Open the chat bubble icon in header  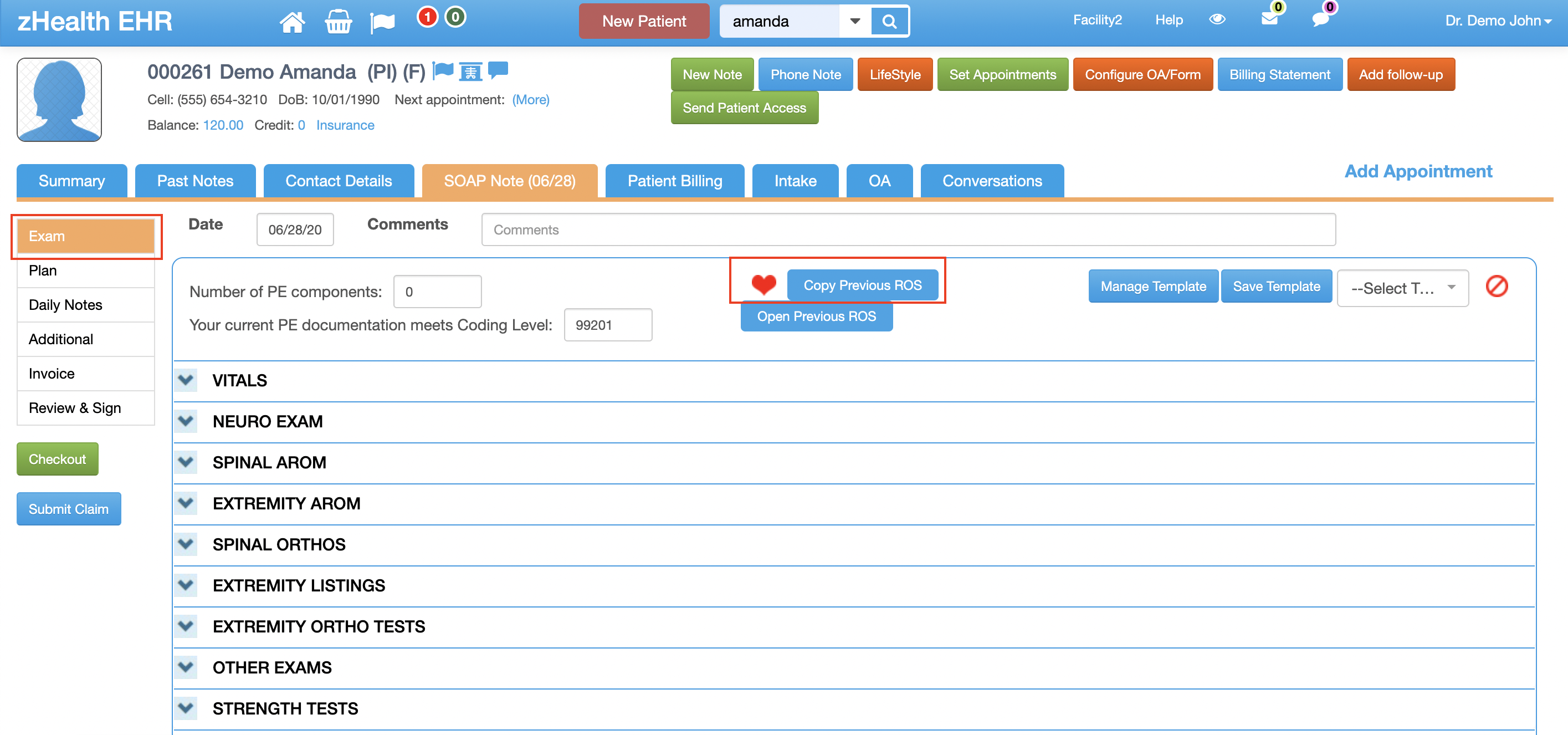[x=1320, y=19]
